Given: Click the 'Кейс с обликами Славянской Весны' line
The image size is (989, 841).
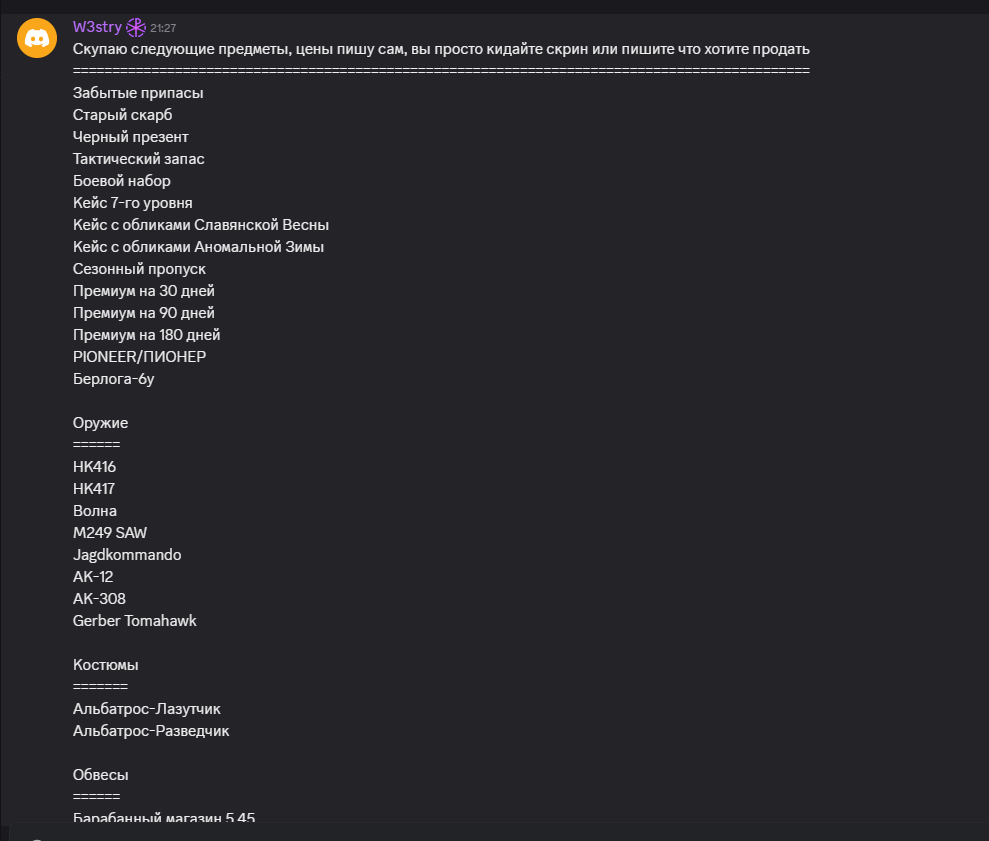Looking at the screenshot, I should click(x=201, y=225).
